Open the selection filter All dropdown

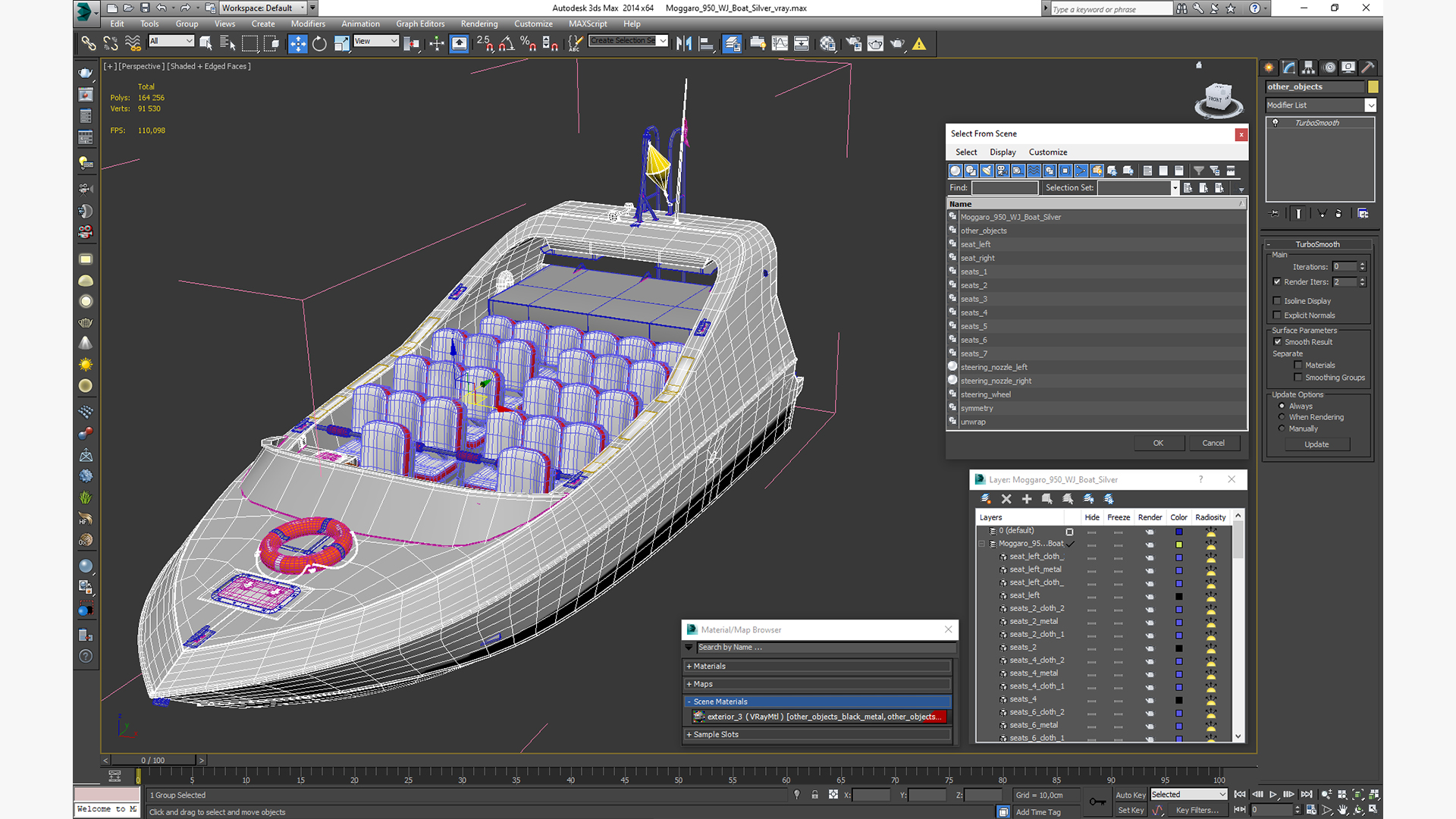[171, 41]
